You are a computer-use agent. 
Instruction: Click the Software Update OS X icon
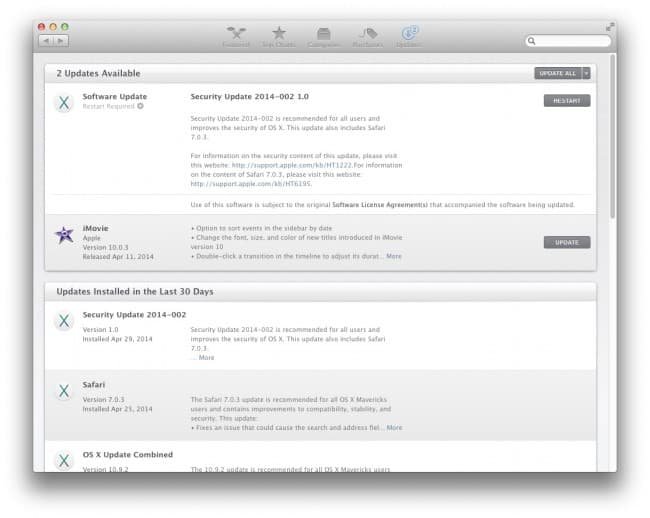coord(64,102)
